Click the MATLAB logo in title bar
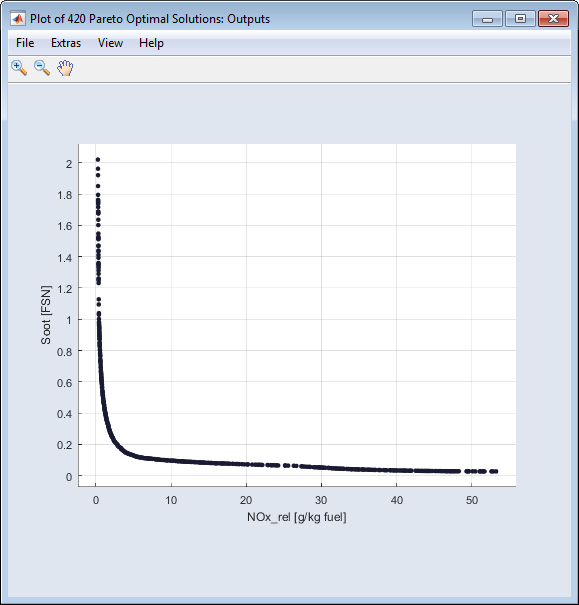This screenshot has width=579, height=605. 18,19
